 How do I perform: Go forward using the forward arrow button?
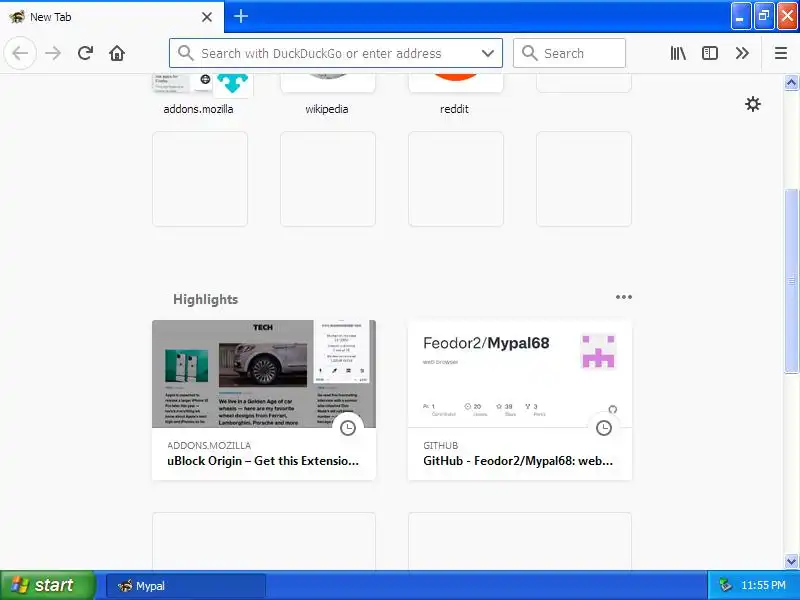coord(53,53)
